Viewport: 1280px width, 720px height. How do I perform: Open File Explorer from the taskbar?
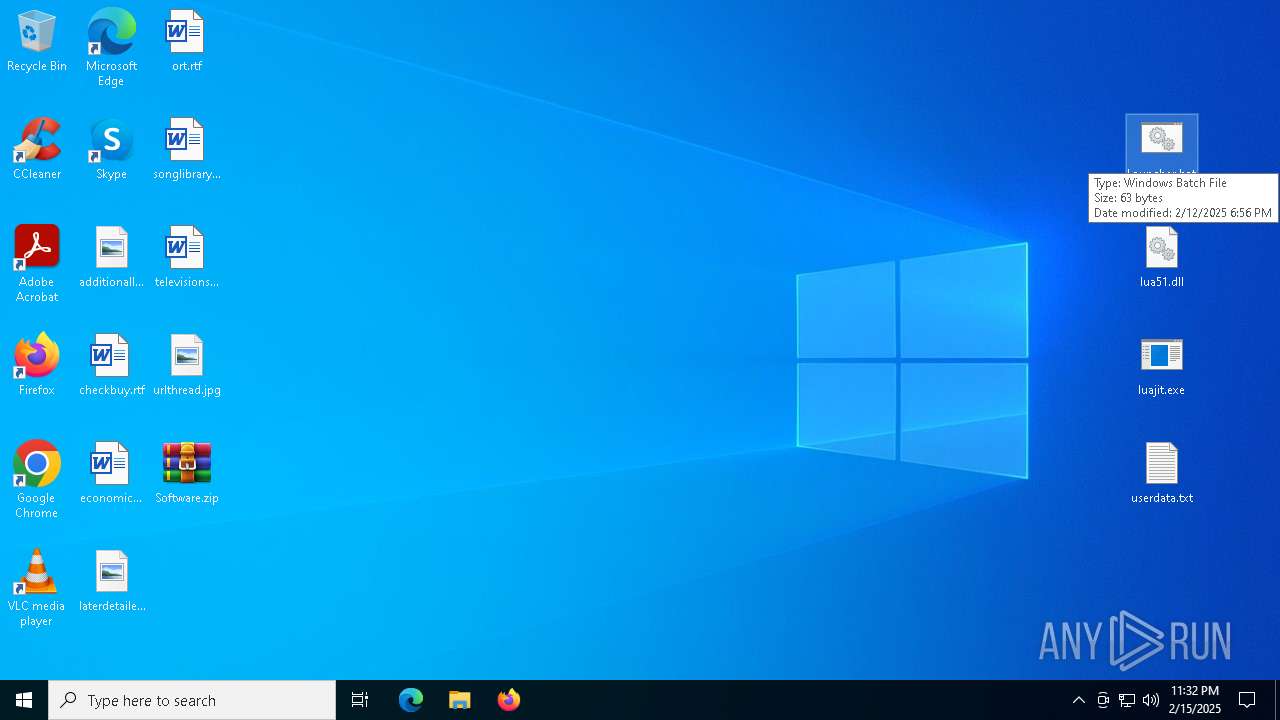[460, 700]
